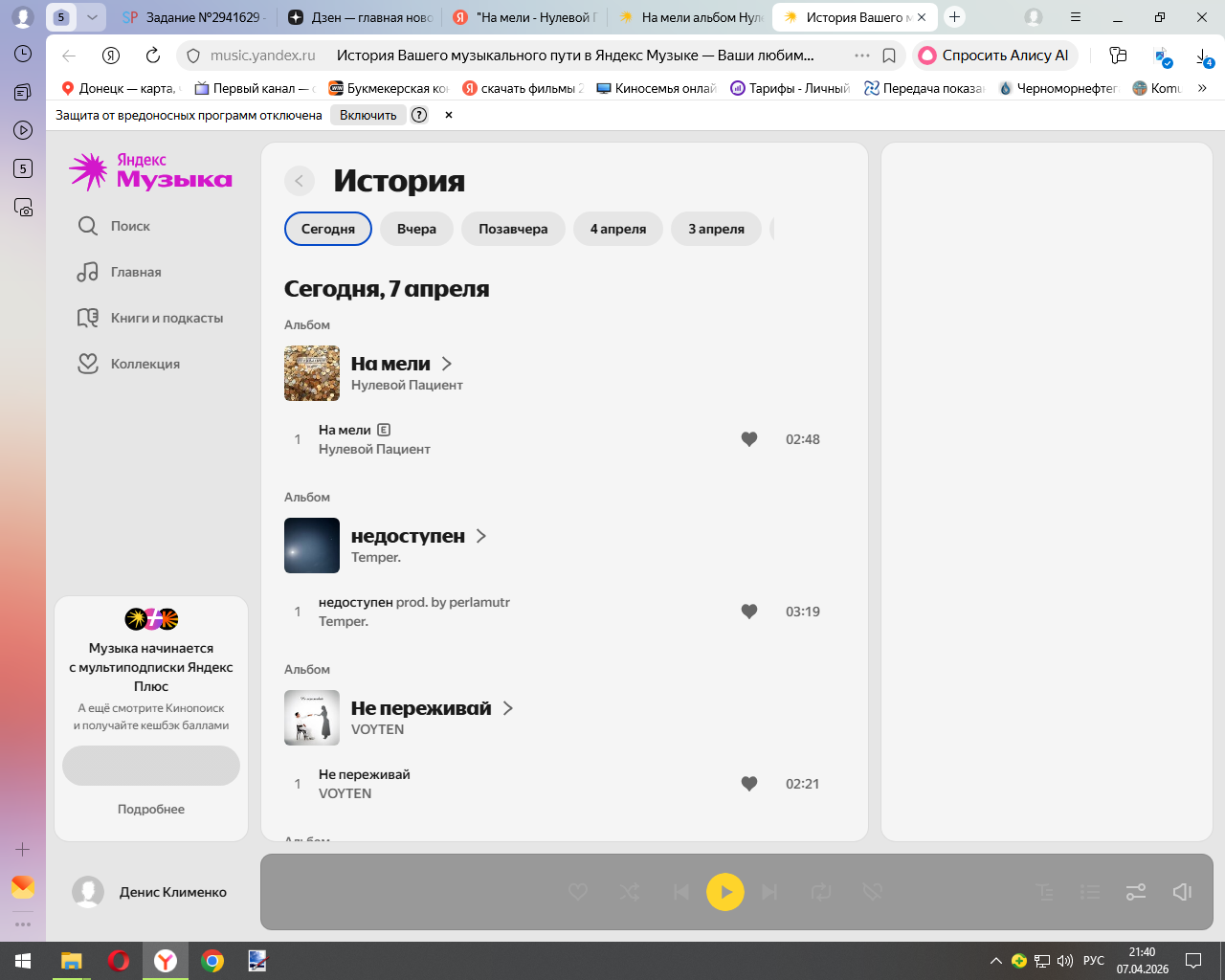Like current track in player bar

point(578,892)
